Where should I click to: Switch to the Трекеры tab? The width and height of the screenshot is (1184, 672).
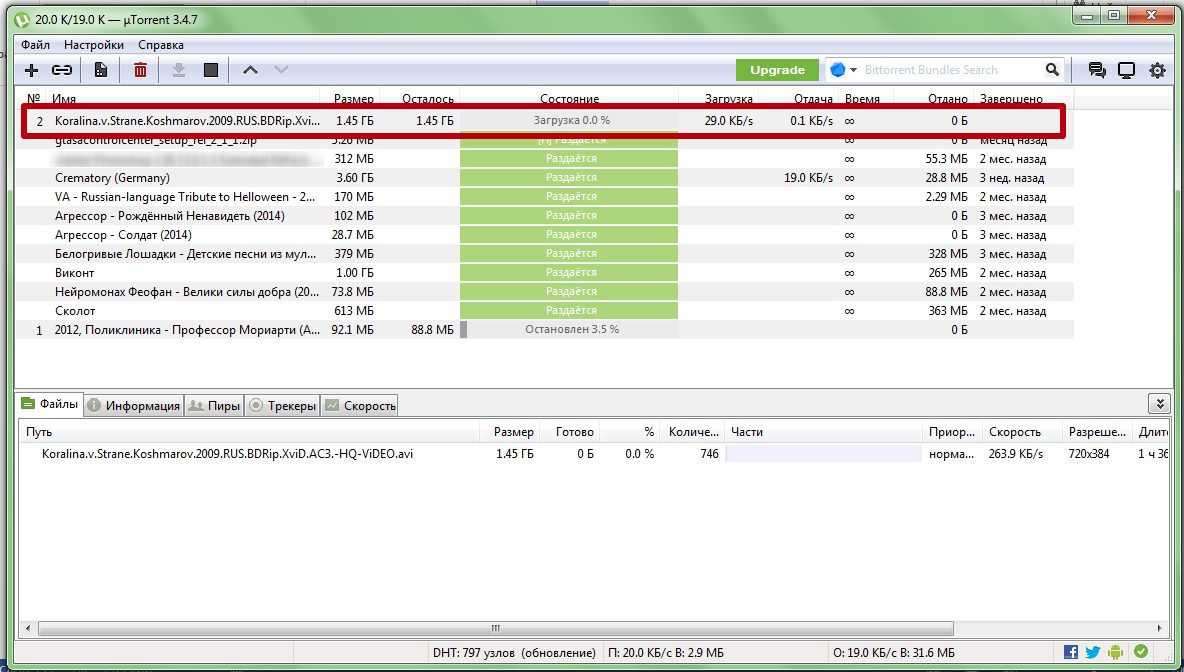click(282, 405)
